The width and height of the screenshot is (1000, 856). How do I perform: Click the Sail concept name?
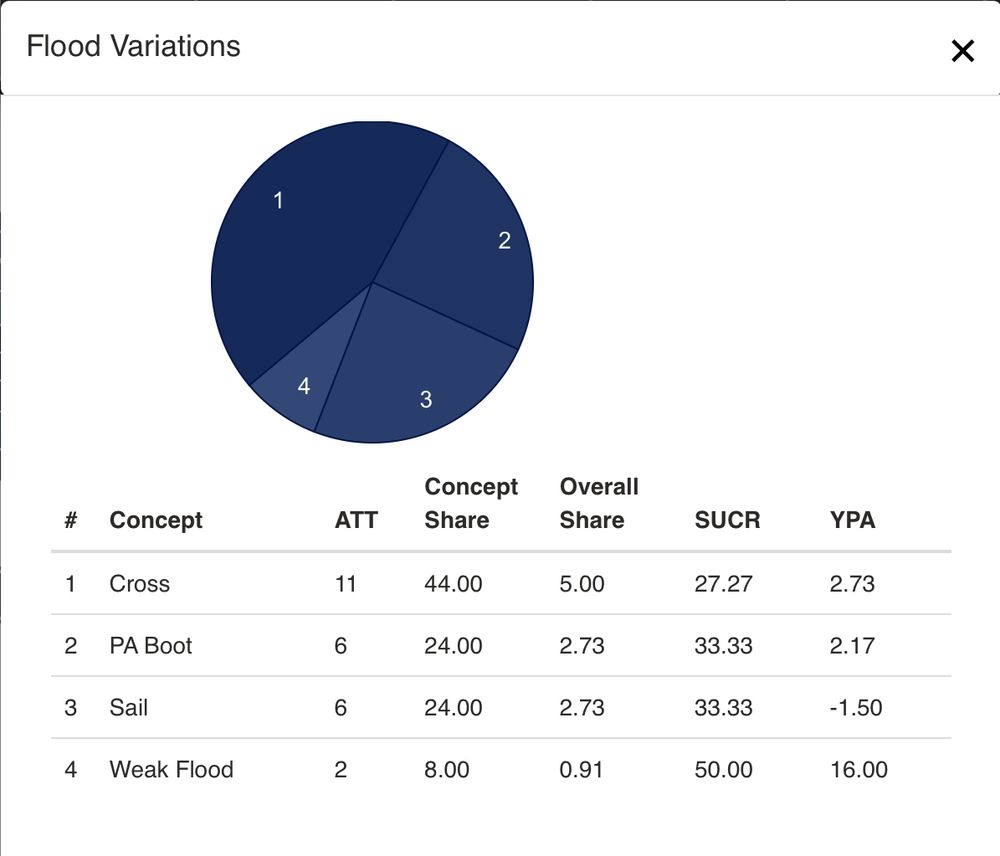[x=129, y=708]
